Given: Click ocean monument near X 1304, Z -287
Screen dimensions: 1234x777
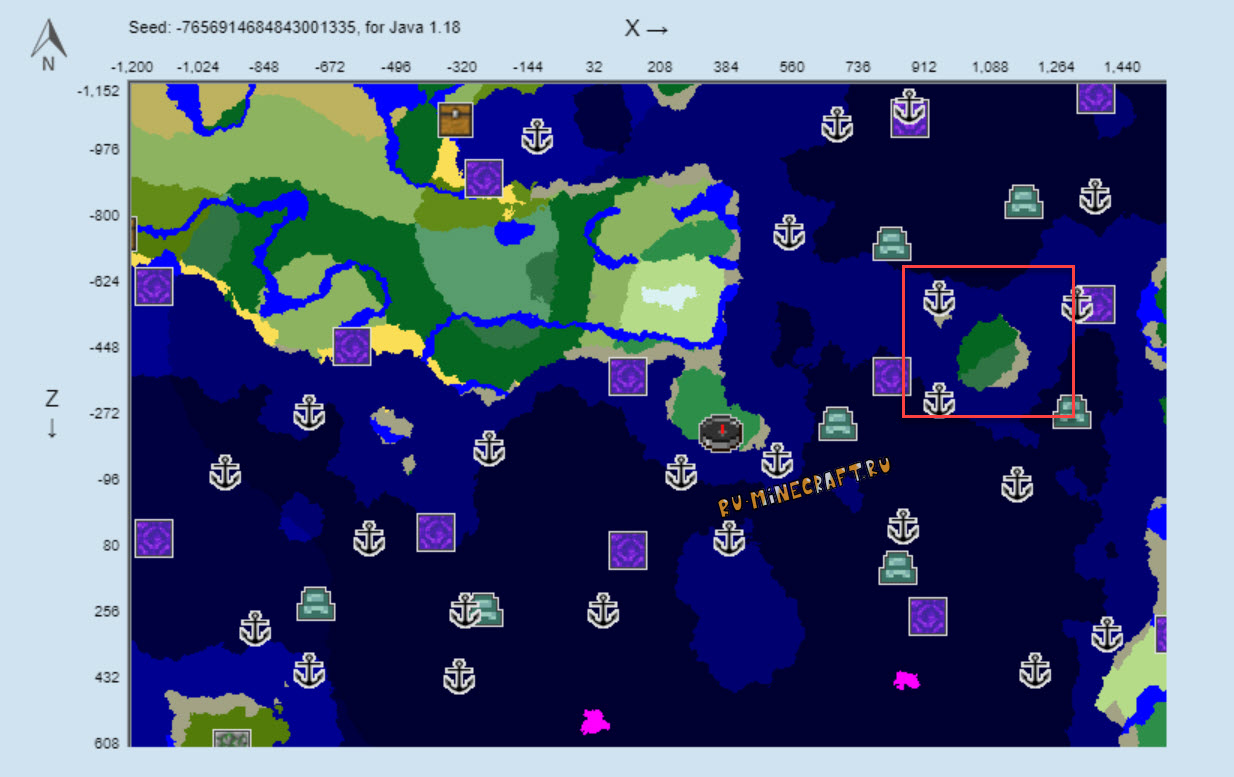Looking at the screenshot, I should point(1071,412).
